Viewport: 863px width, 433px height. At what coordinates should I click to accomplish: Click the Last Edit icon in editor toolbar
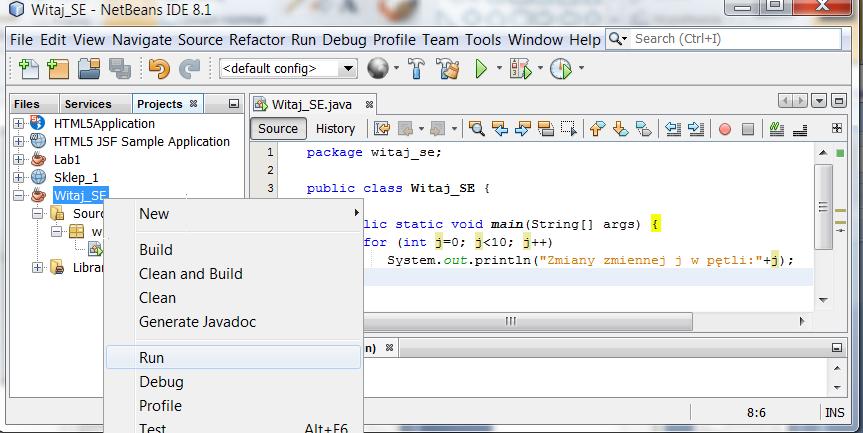(382, 129)
